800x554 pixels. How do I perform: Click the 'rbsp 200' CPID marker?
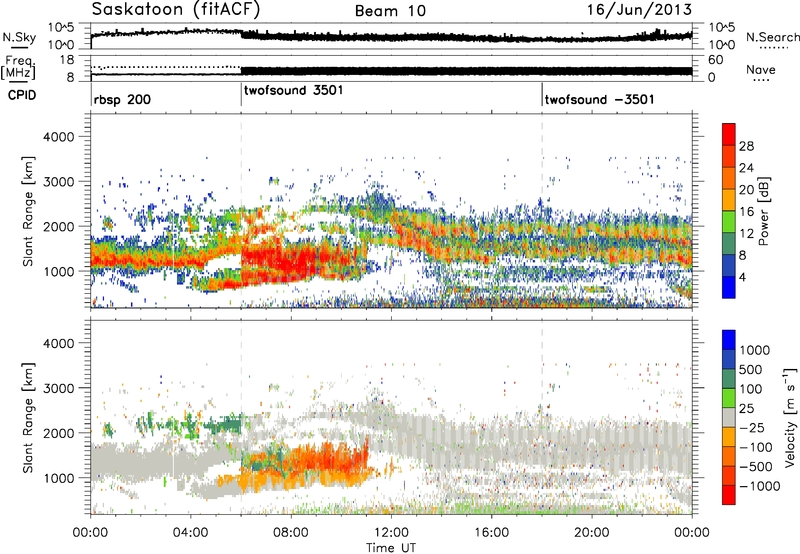(x=122, y=99)
